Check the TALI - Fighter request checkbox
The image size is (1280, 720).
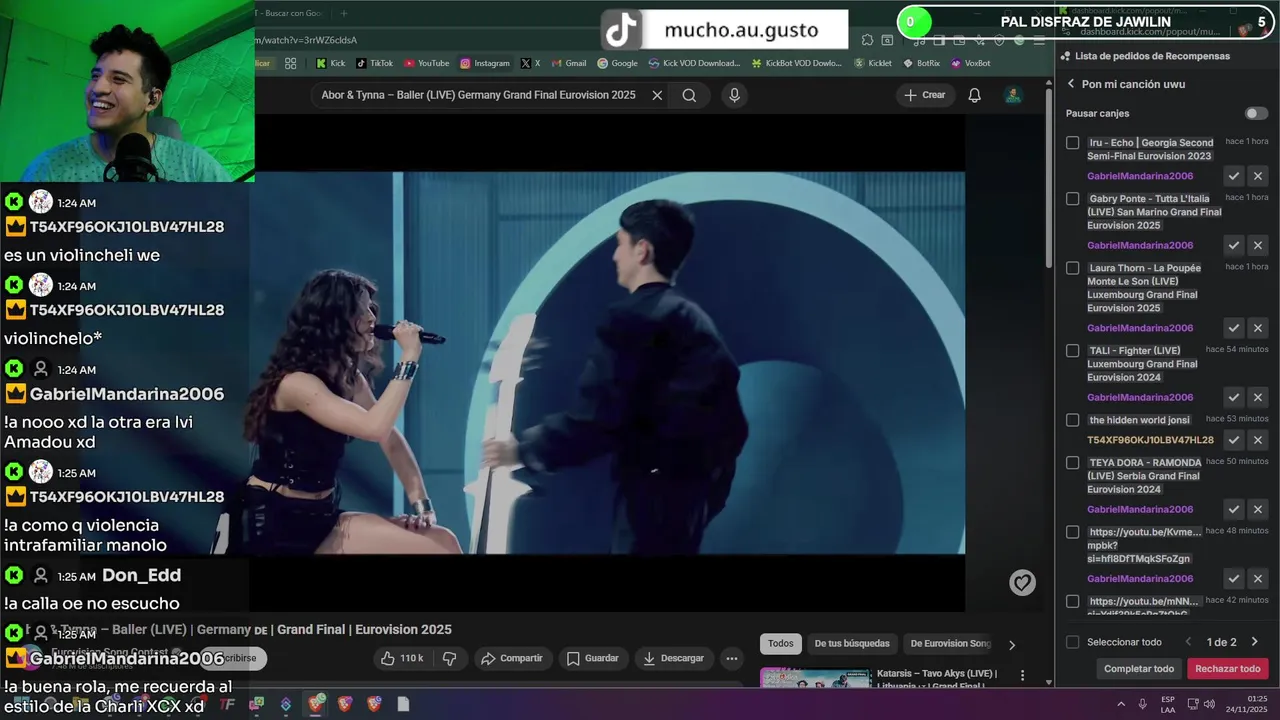click(1072, 351)
